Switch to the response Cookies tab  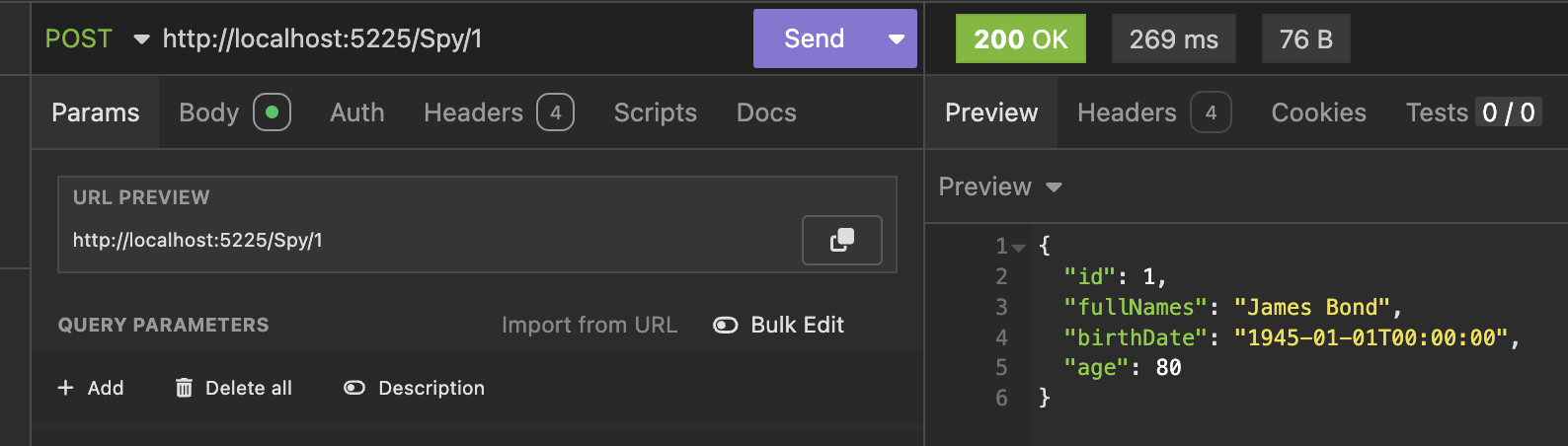click(1318, 112)
